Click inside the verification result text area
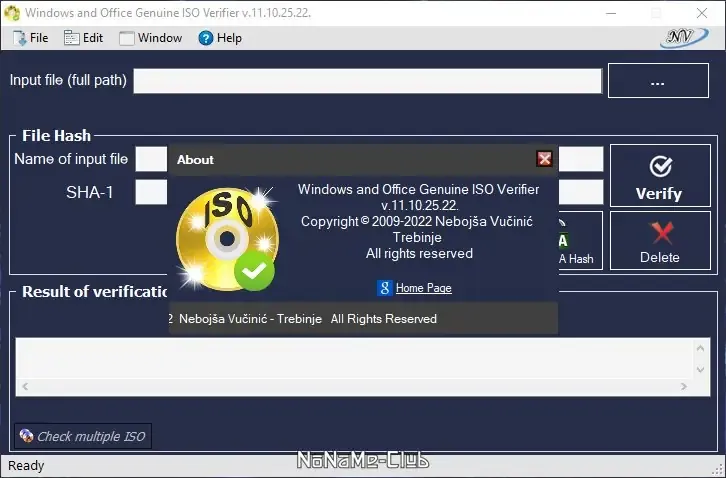Screen dimensions: 726x478 354,358
